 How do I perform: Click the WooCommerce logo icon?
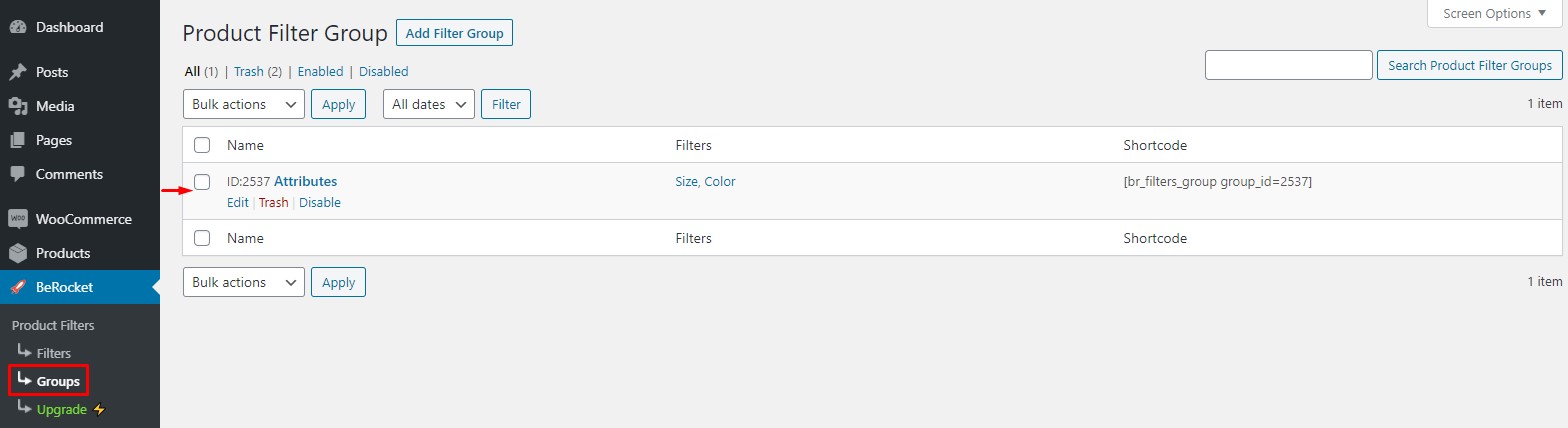(x=17, y=219)
